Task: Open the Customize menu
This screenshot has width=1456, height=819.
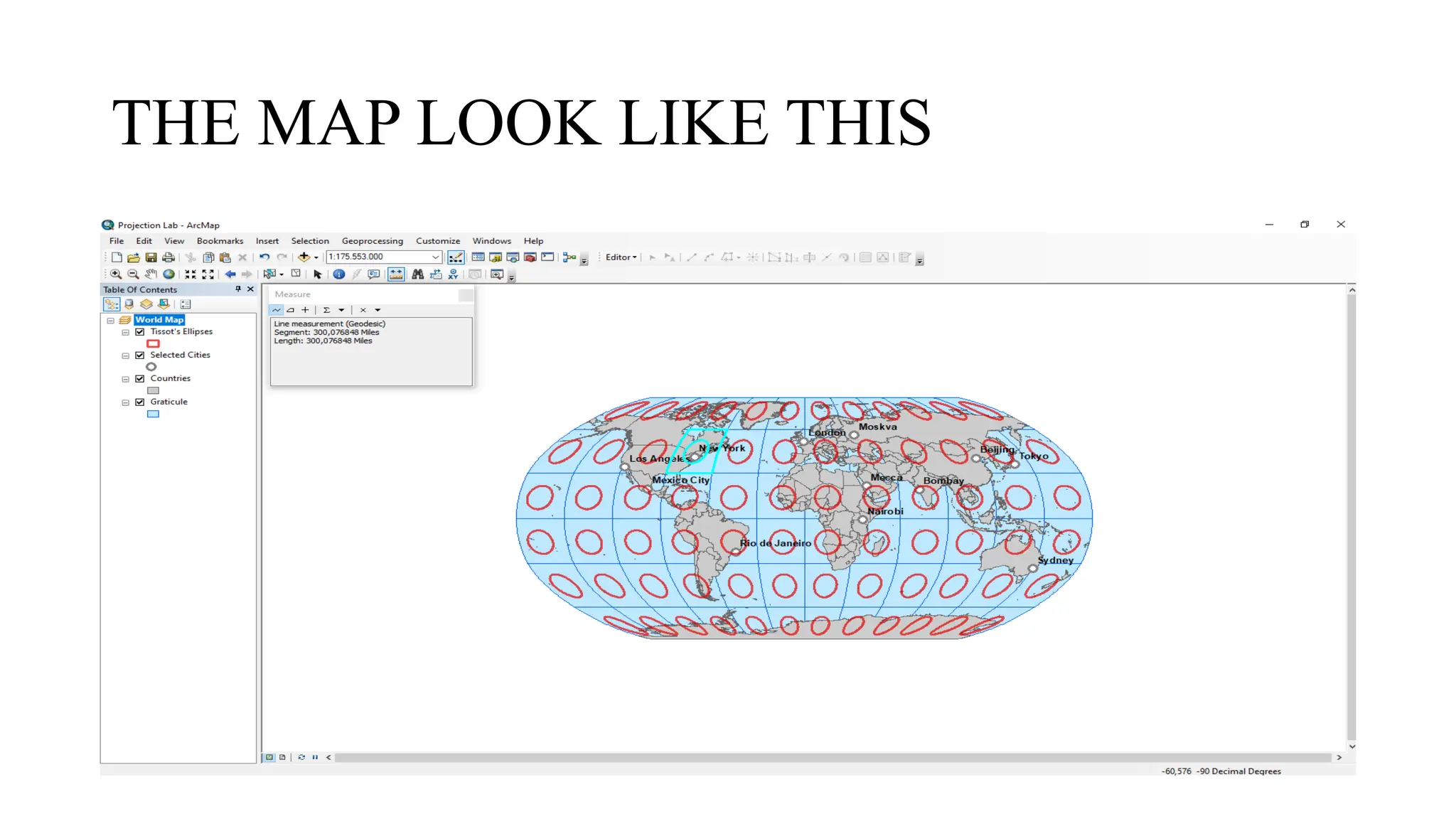Action: pyautogui.click(x=438, y=241)
